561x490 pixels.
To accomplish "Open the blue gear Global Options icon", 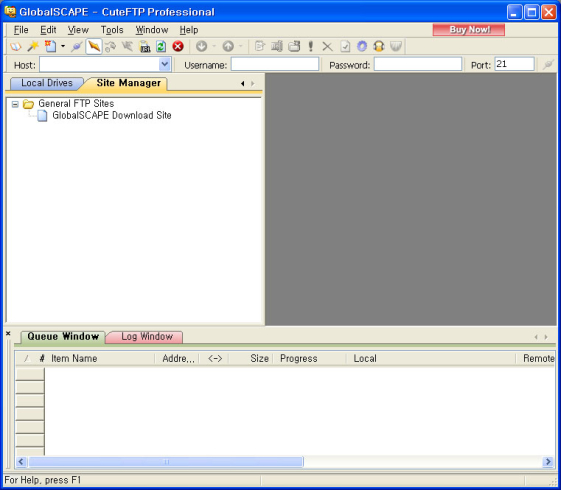I will point(362,46).
